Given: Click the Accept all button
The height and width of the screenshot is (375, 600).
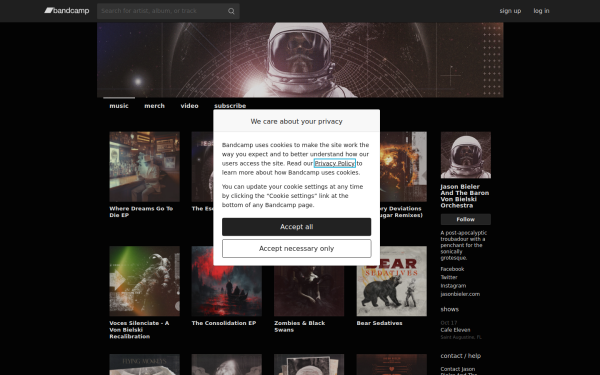Looking at the screenshot, I should [x=297, y=227].
